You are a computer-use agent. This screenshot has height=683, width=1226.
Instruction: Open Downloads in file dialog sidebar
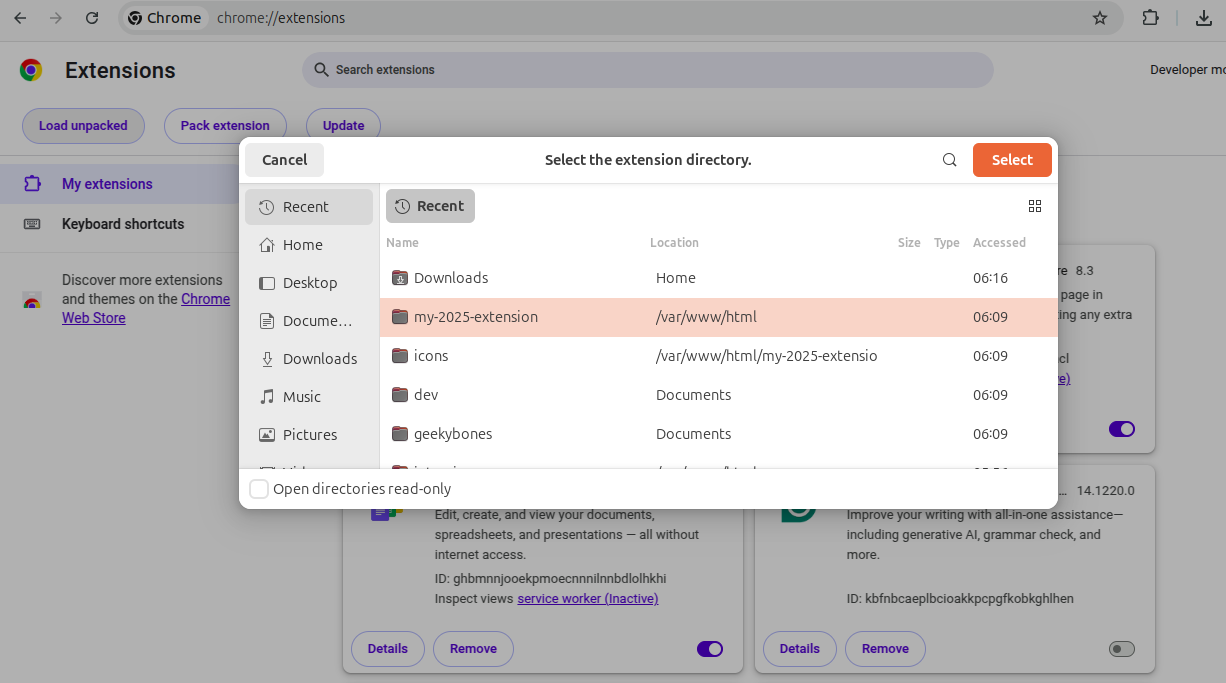[309, 359]
